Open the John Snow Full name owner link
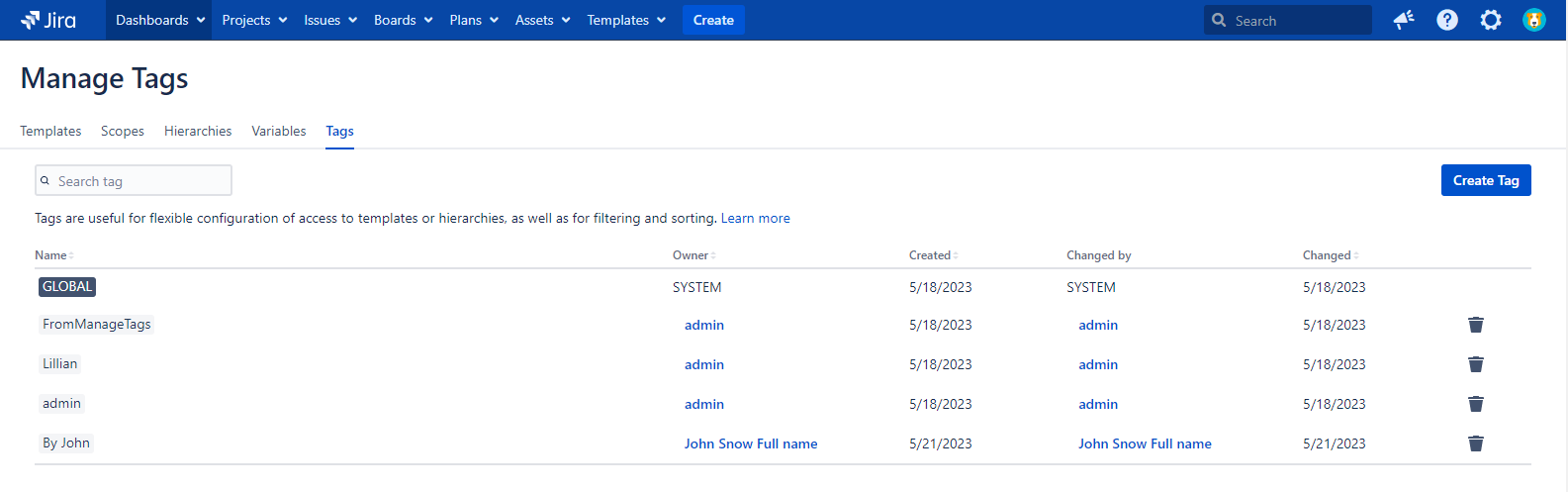 coord(750,443)
